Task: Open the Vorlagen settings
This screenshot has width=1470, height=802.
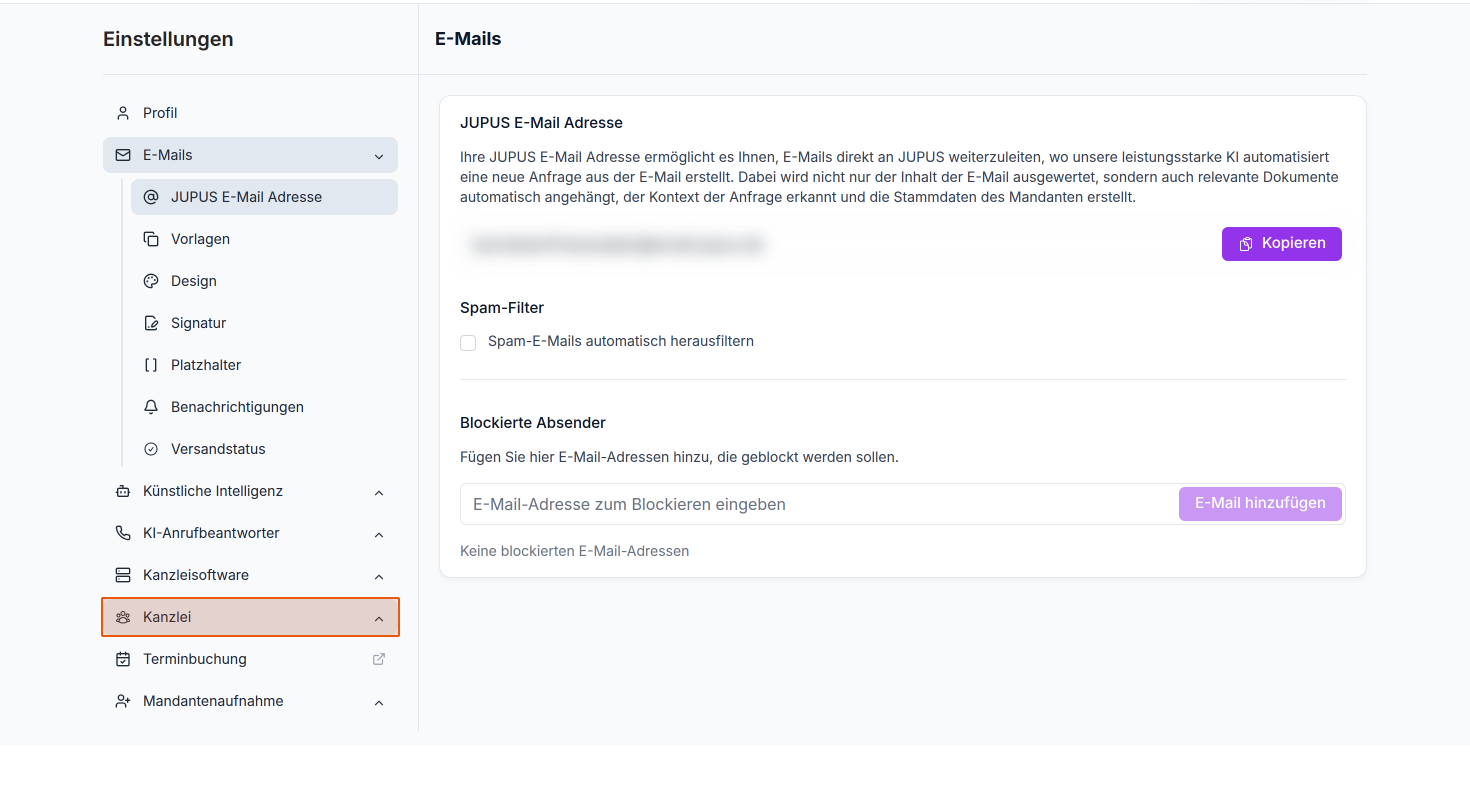Action: 264,239
